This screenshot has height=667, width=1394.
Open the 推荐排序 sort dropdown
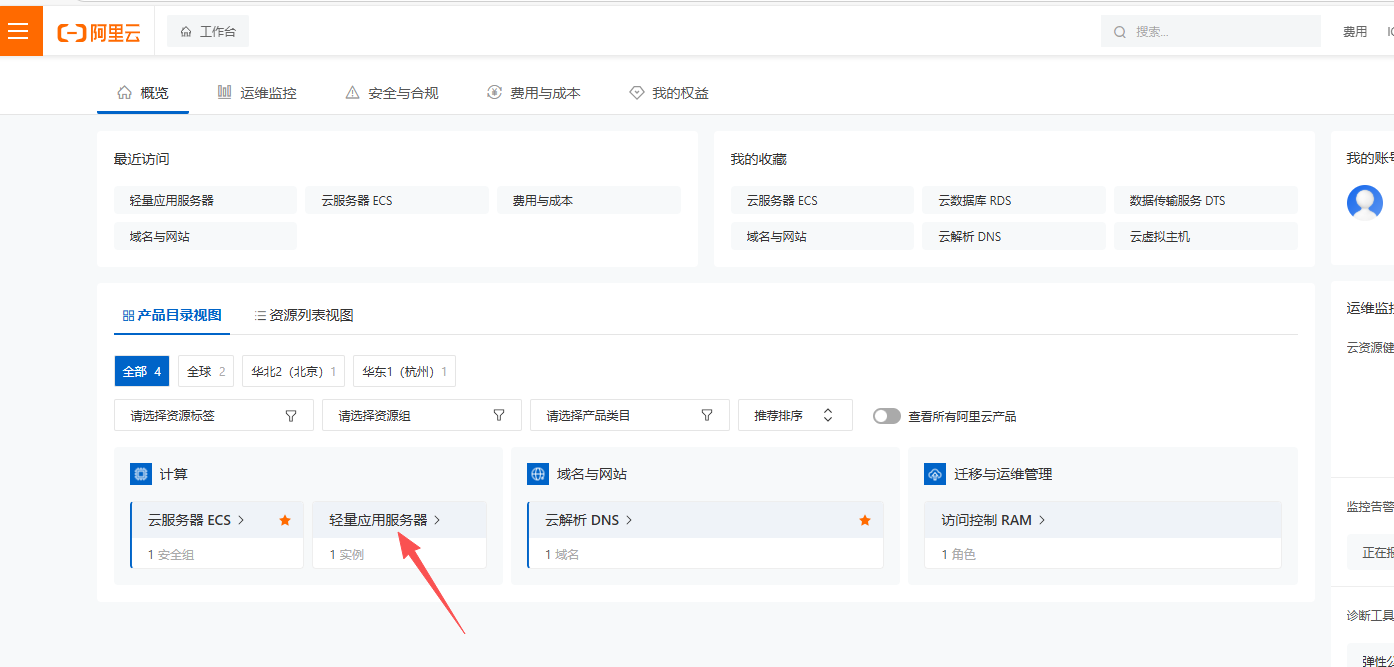click(x=795, y=415)
